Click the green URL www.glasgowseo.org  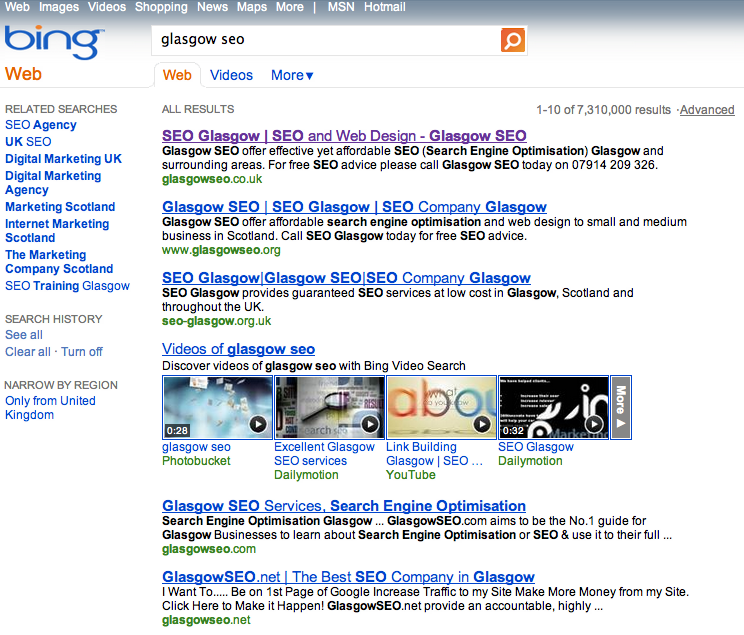click(x=221, y=250)
